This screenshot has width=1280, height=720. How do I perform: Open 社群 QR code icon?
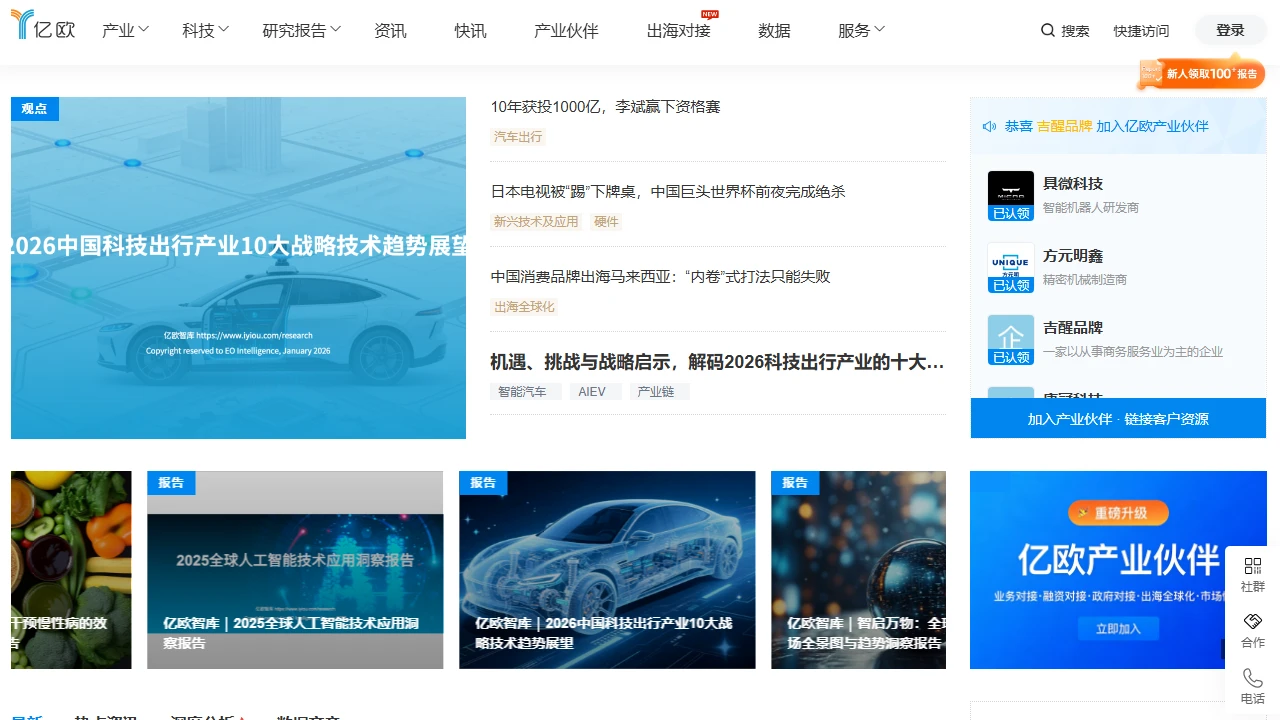pyautogui.click(x=1252, y=566)
